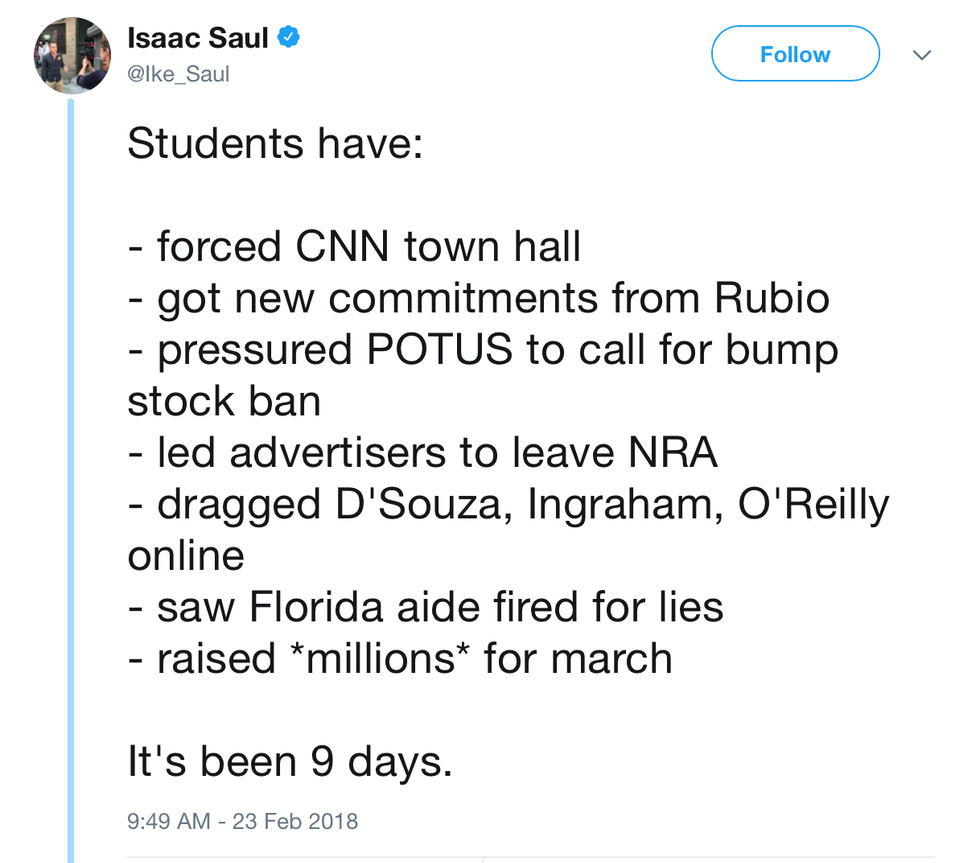The width and height of the screenshot is (980, 863).
Task: Click the name O'Reilly in the tweet
Action: click(x=812, y=505)
